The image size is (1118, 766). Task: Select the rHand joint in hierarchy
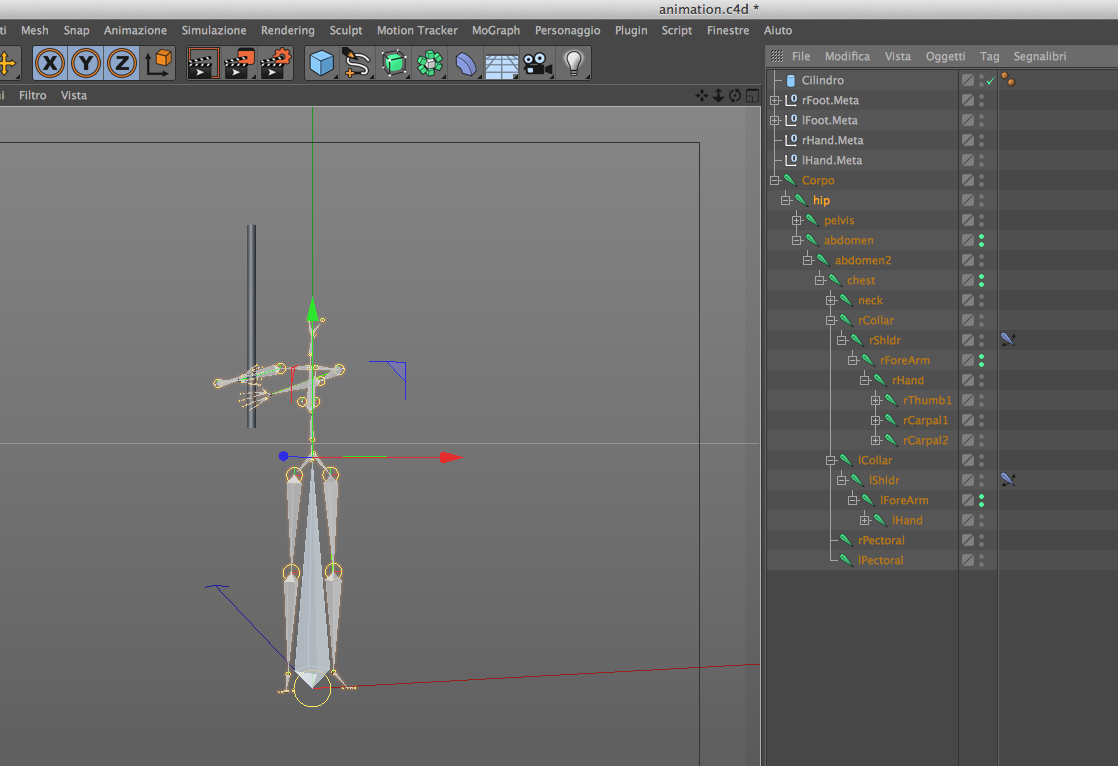pos(908,380)
